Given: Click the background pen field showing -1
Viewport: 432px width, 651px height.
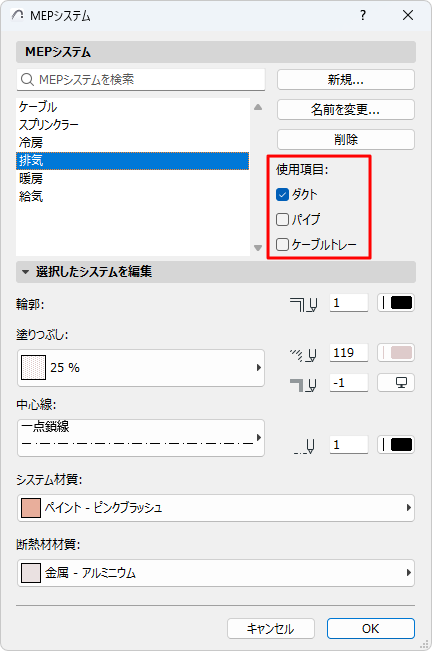Looking at the screenshot, I should [349, 382].
